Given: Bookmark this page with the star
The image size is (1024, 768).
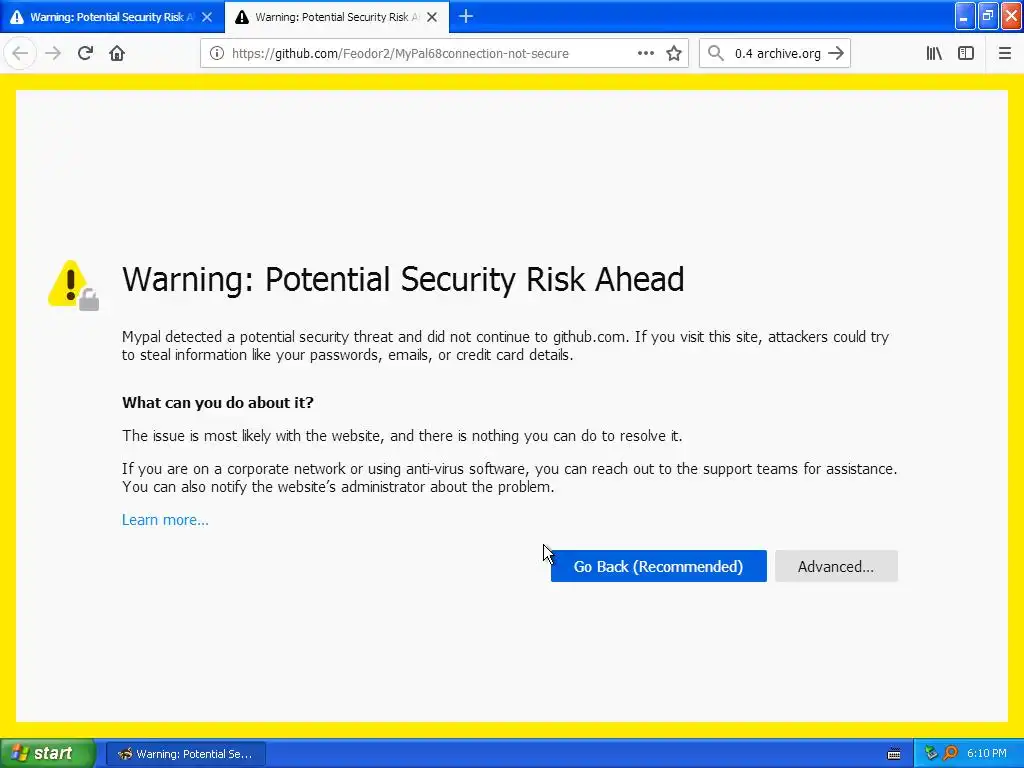Looking at the screenshot, I should pos(674,54).
